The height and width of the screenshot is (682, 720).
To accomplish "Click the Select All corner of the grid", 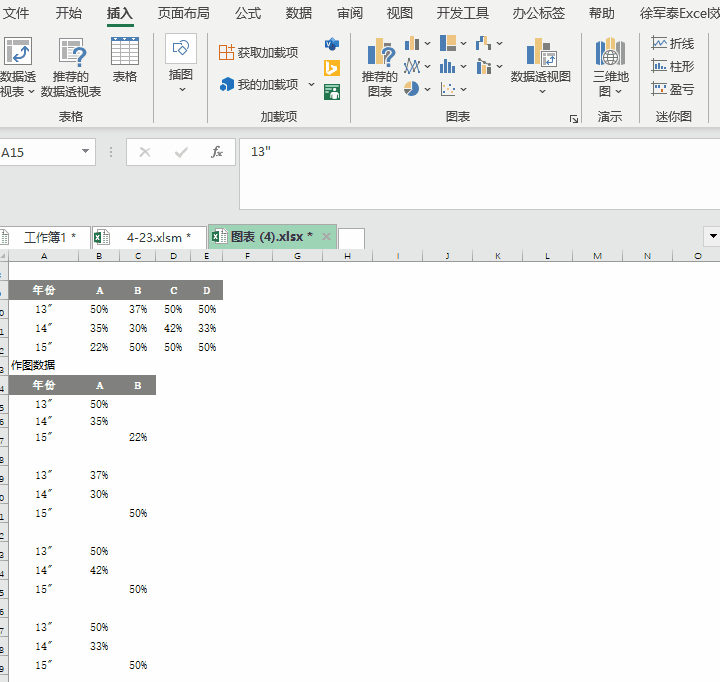I will pyautogui.click(x=4, y=256).
